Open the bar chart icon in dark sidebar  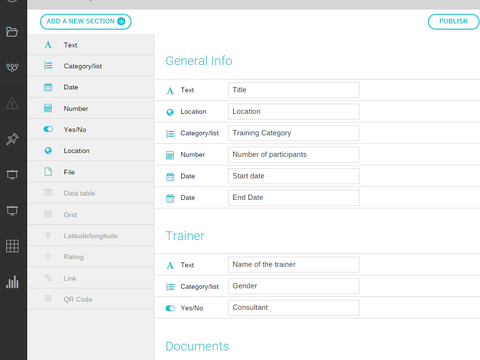tap(12, 282)
